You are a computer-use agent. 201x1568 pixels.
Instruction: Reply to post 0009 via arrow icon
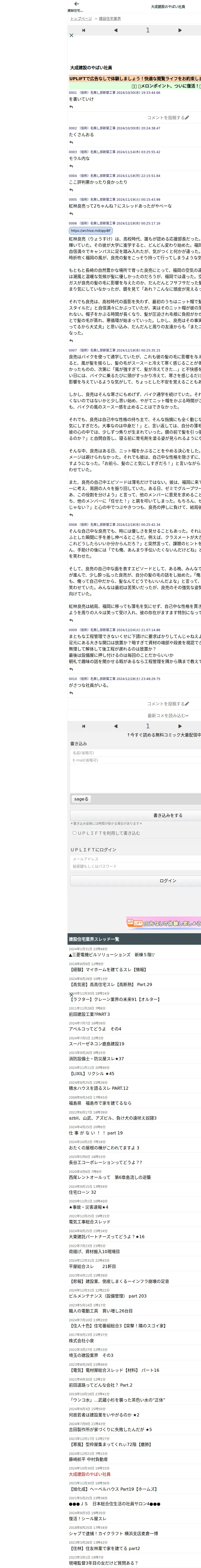click(71, 669)
